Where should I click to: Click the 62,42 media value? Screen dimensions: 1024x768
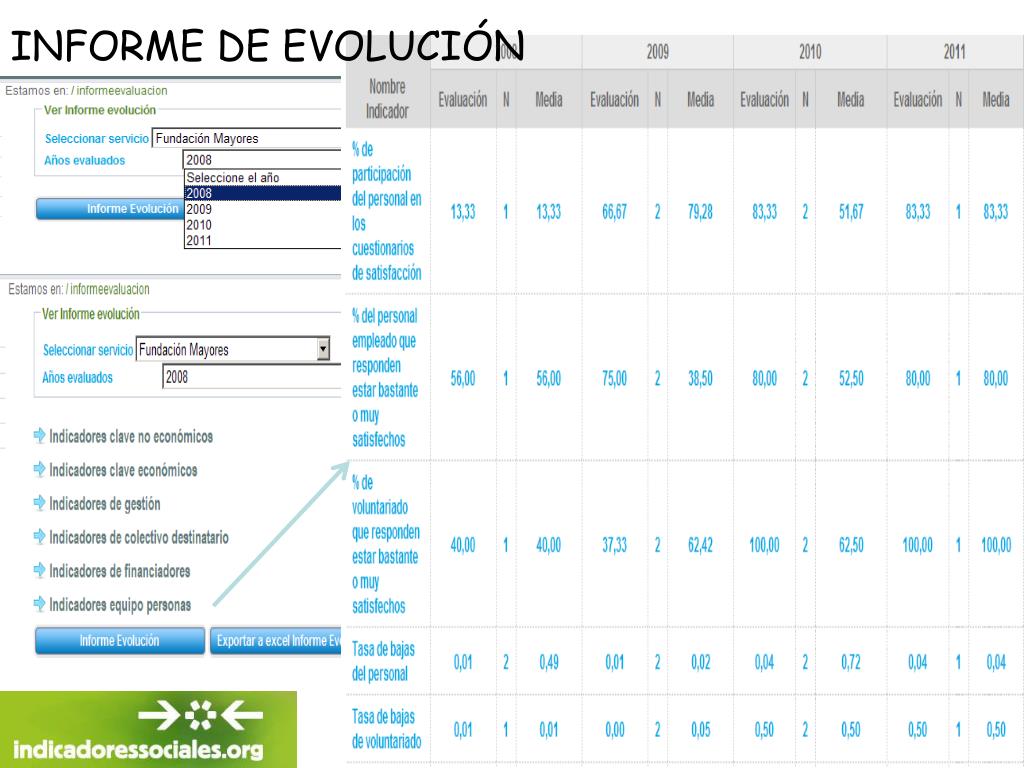point(700,545)
